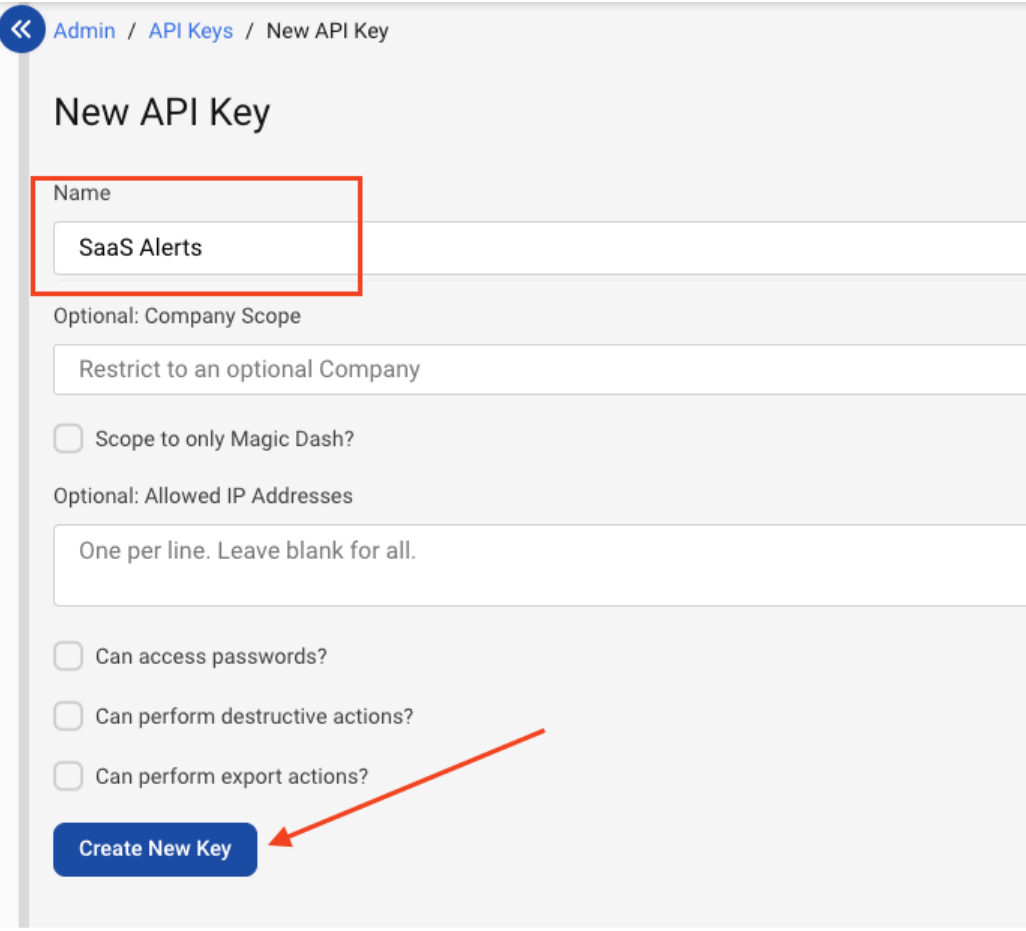Enable Can perform destructive actions
The image size is (1026, 931).
tap(67, 716)
